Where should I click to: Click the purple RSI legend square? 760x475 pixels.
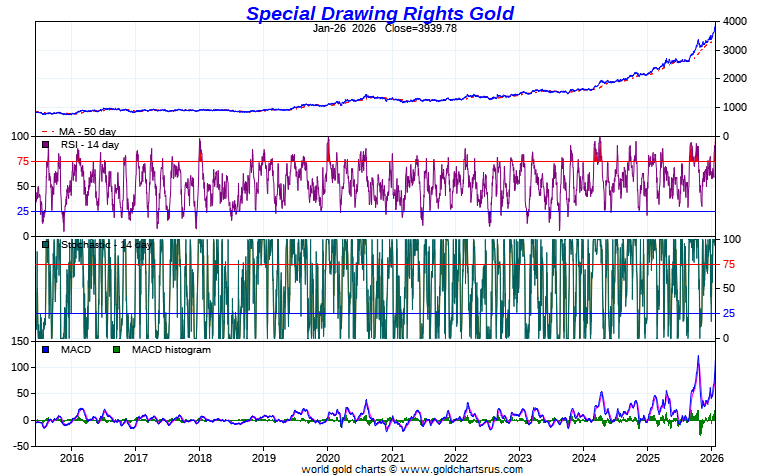click(45, 145)
